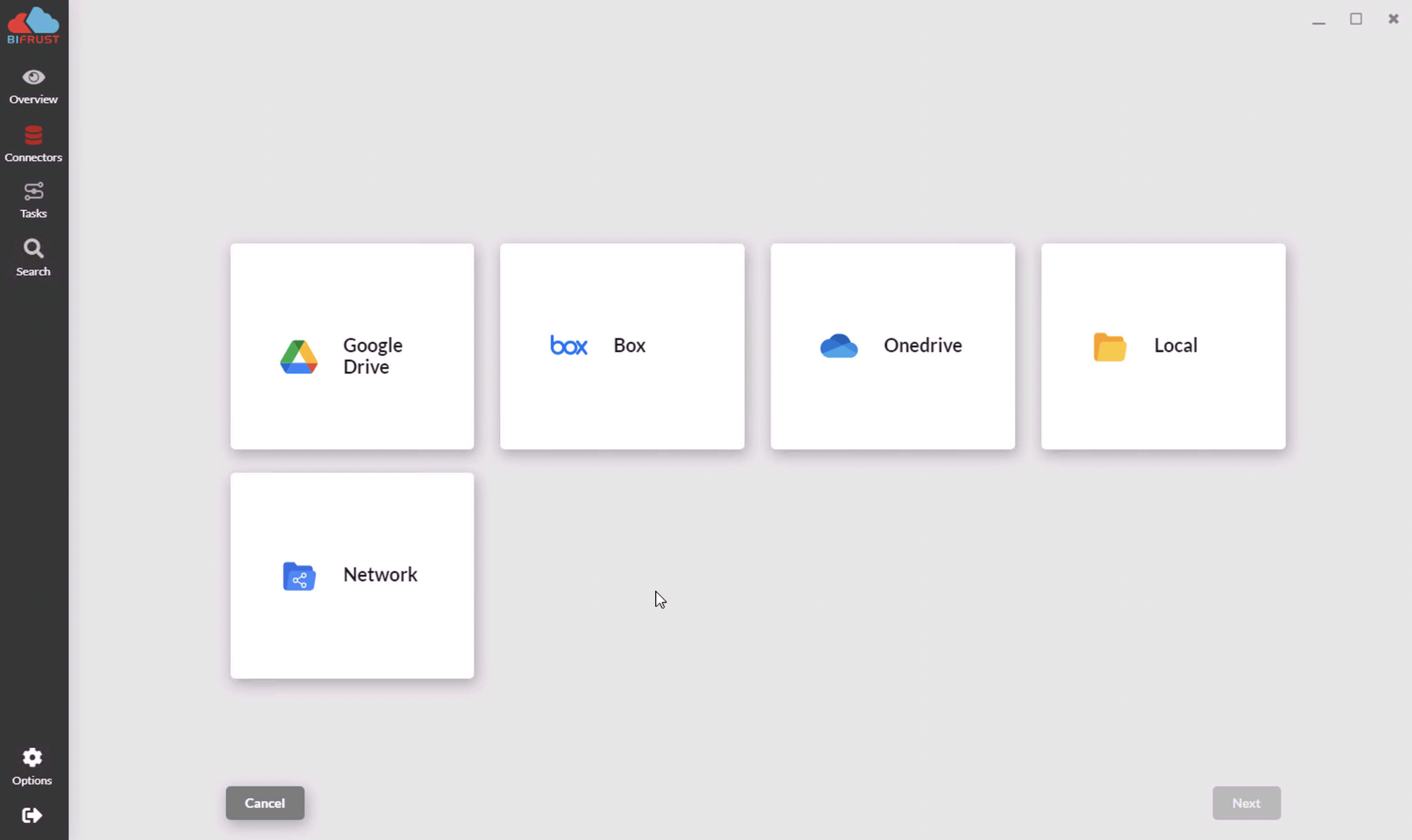Open the Connectors database icon
This screenshot has height=840, width=1412.
click(33, 135)
